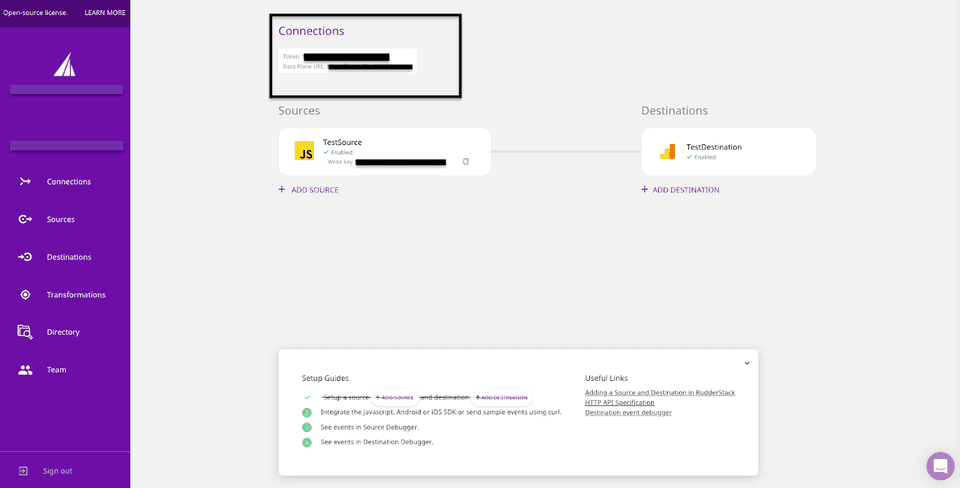The image size is (960, 488).
Task: Click the Google Analytics destination icon
Action: pyautogui.click(x=667, y=152)
